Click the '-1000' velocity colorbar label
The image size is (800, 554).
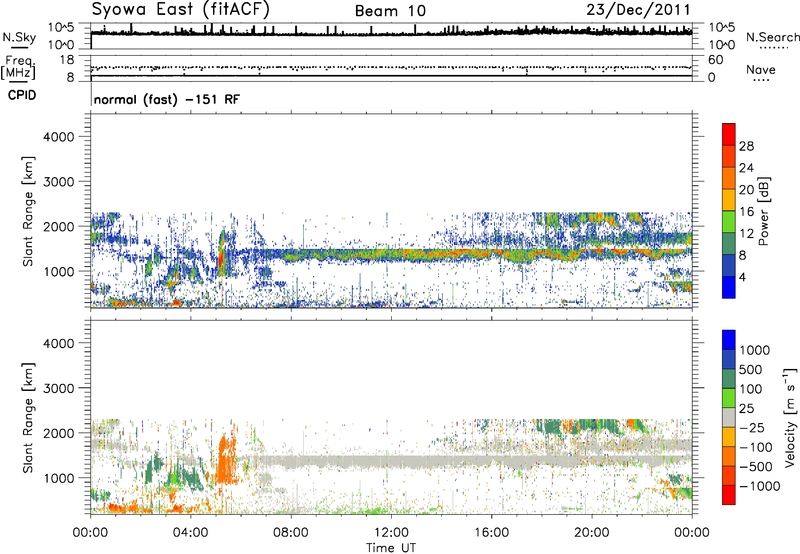(x=760, y=486)
